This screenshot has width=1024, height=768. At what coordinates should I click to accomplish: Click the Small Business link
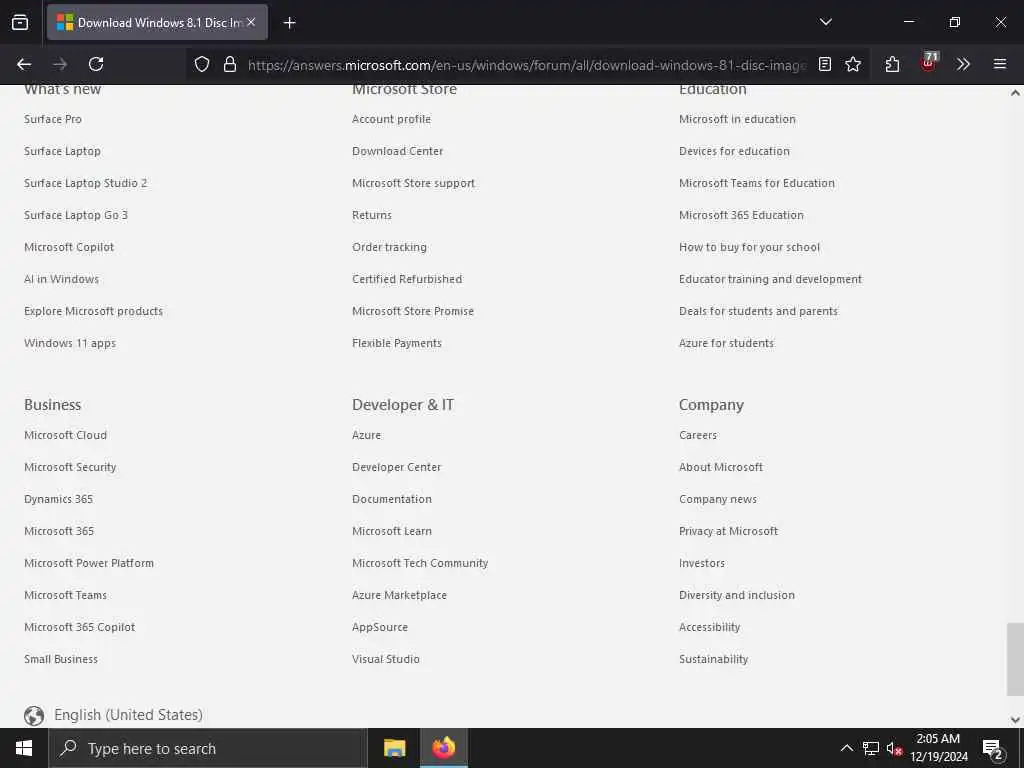(61, 659)
